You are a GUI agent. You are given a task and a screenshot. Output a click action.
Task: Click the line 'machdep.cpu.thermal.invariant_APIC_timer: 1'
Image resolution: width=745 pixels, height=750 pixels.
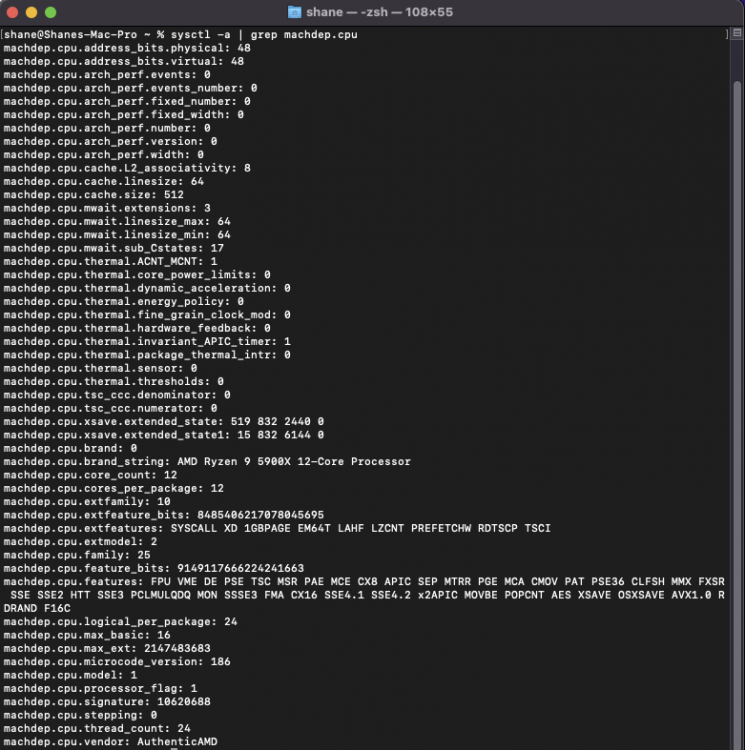coord(147,342)
